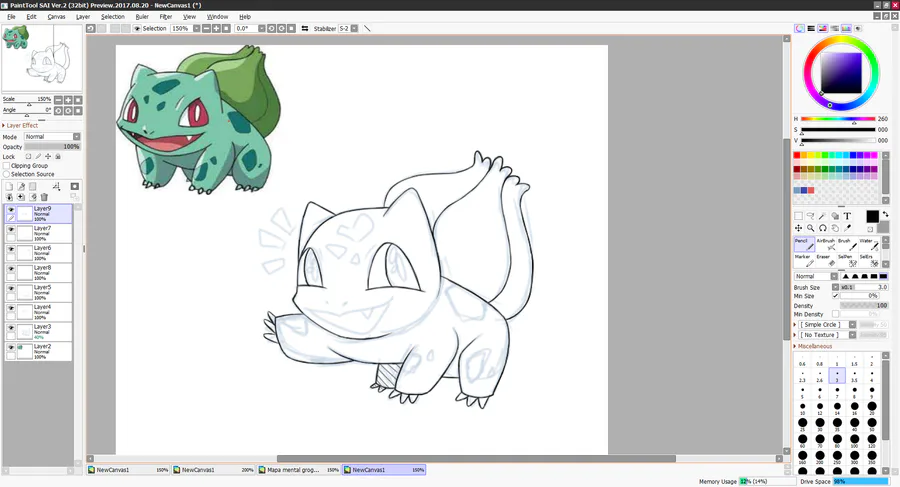Image resolution: width=900 pixels, height=487 pixels.
Task: Hide Layer7 via its eye icon
Action: (x=11, y=229)
